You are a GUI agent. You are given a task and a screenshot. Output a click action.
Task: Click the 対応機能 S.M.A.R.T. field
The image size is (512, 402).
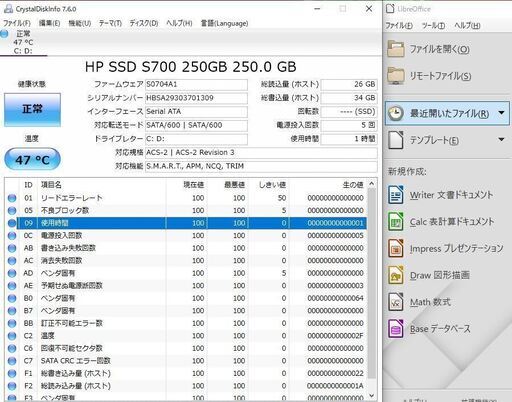point(261,166)
